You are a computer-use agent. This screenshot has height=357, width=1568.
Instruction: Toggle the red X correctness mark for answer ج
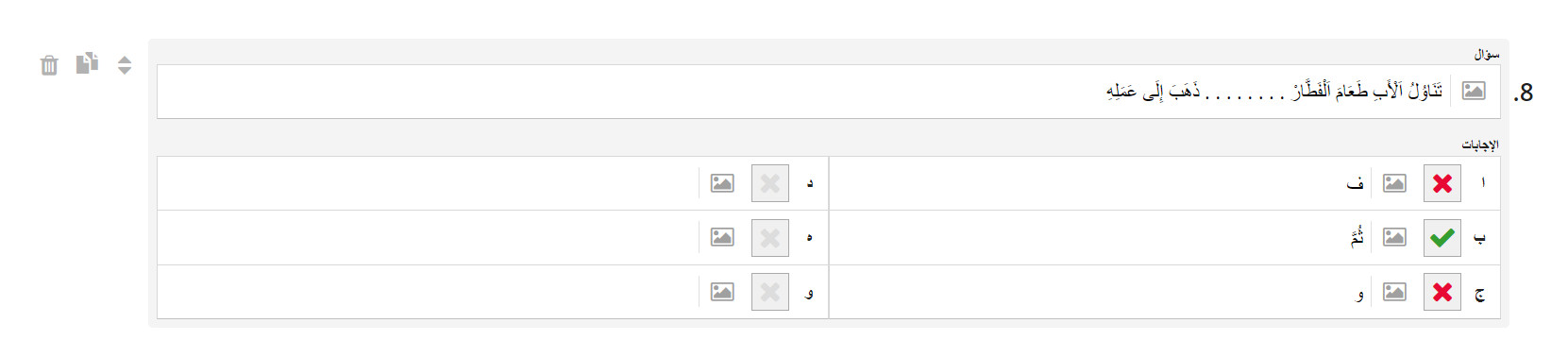(x=1442, y=292)
